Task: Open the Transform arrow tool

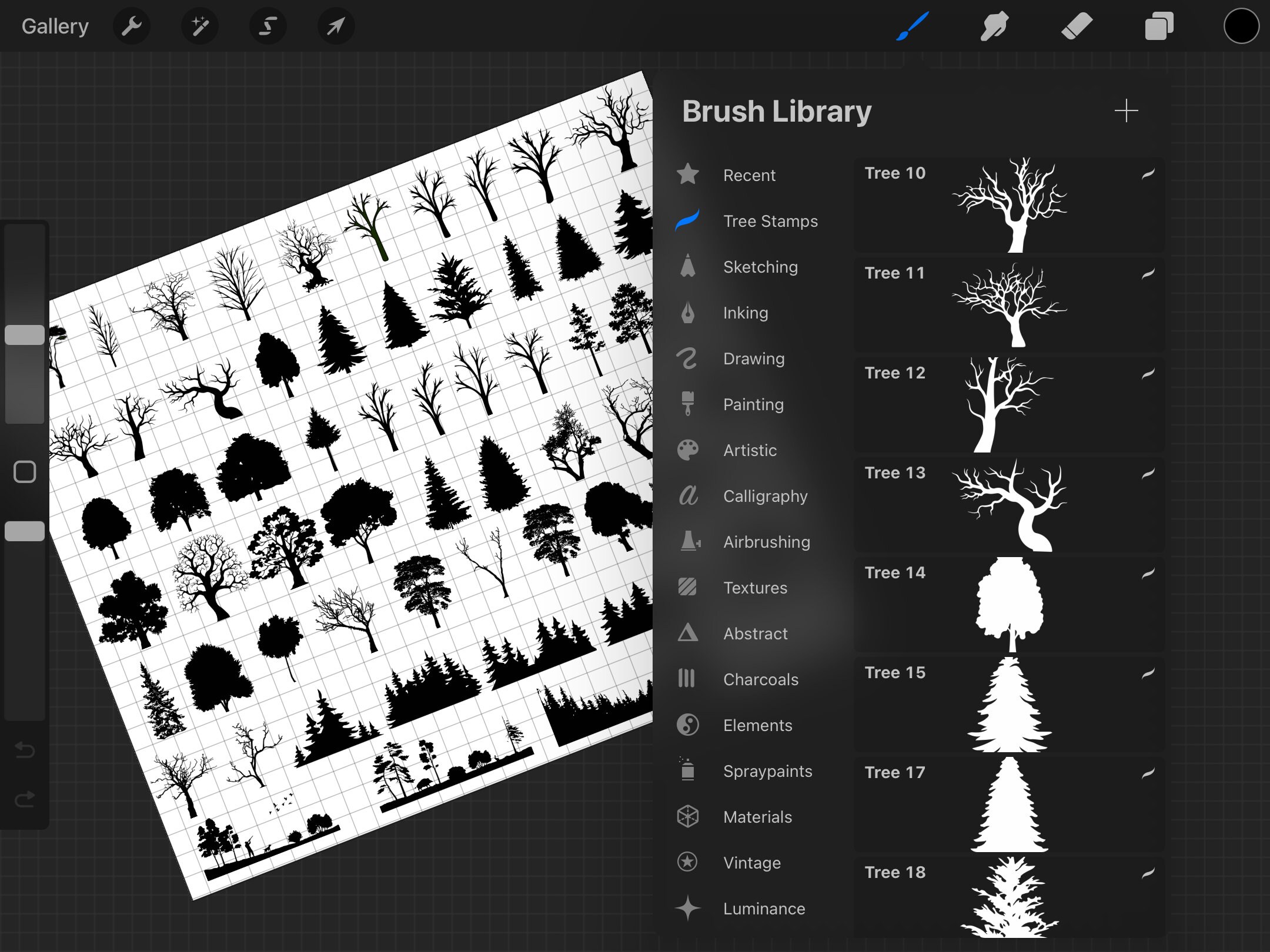Action: (x=335, y=26)
